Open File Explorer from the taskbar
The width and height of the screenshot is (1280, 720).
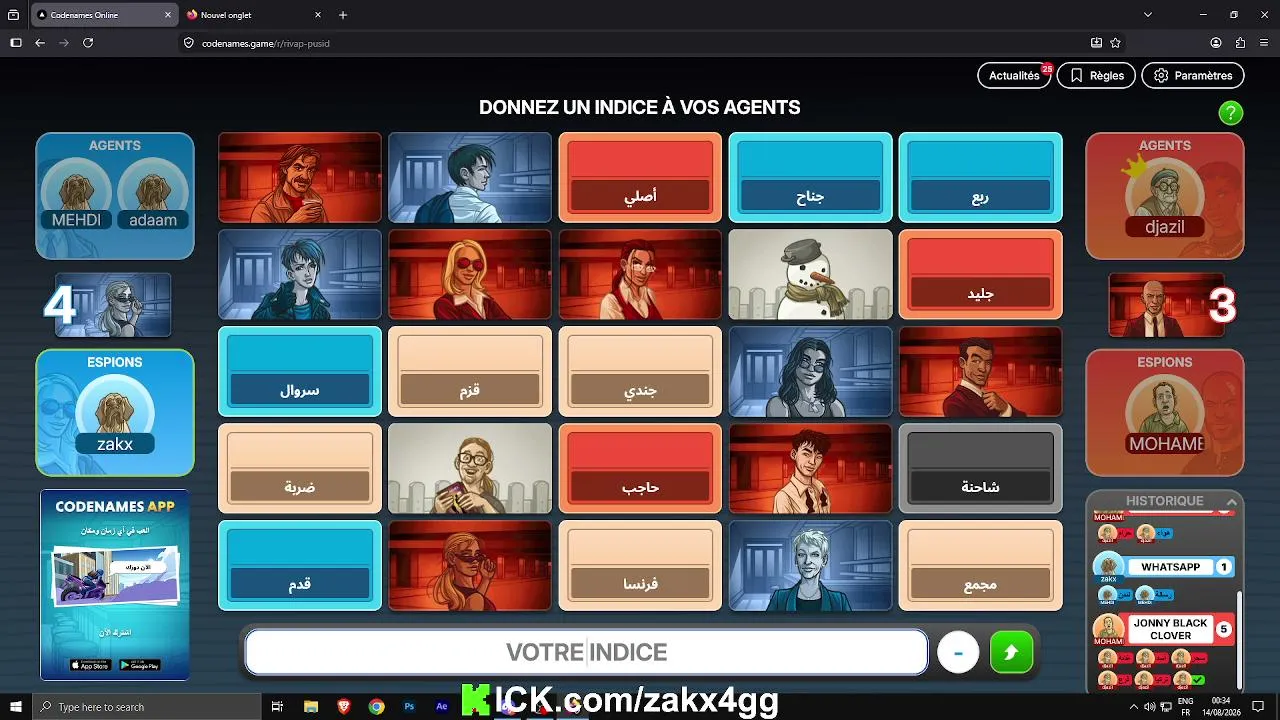310,707
